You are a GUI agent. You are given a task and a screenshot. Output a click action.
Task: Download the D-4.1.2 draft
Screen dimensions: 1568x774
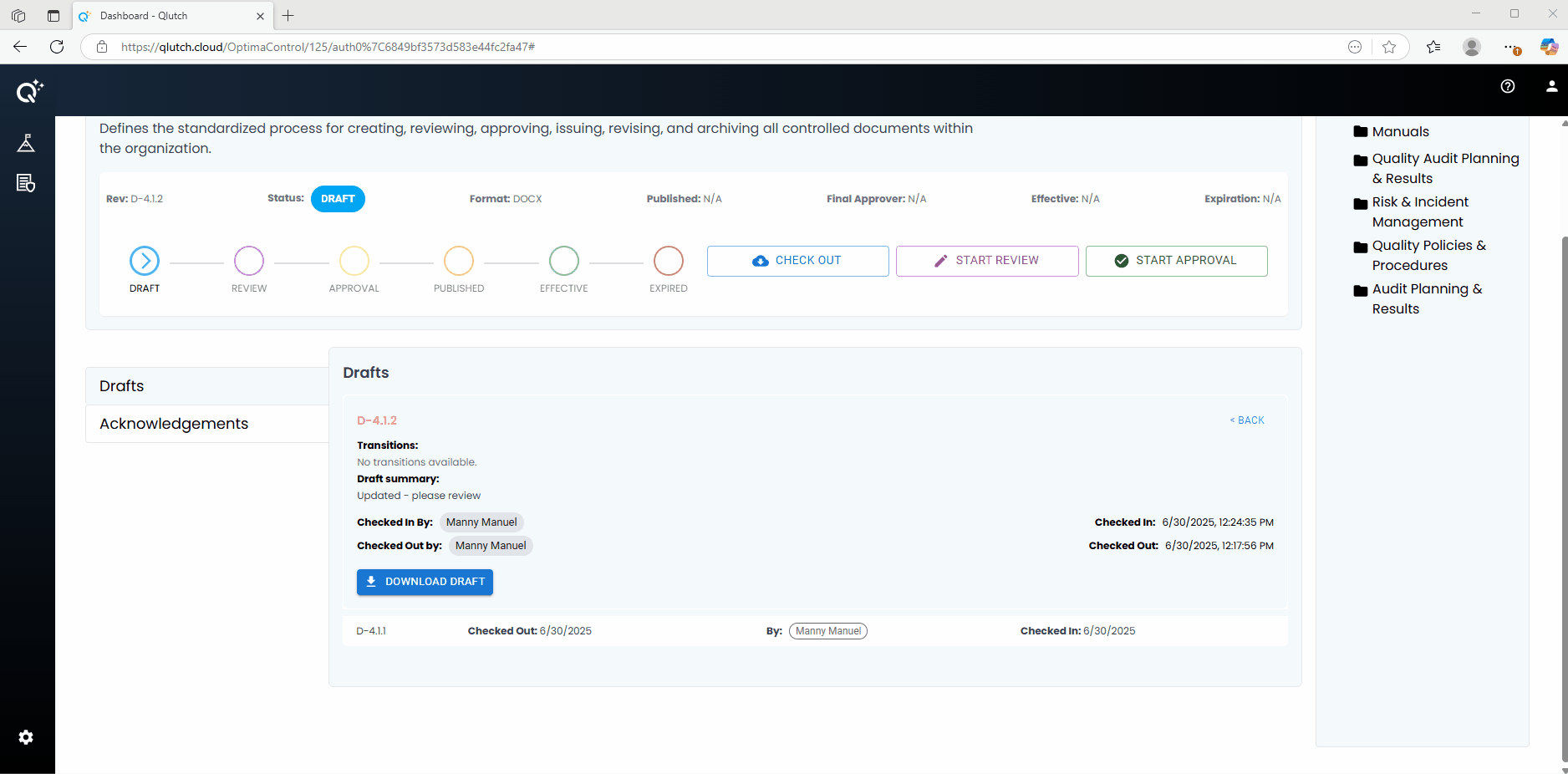coord(425,582)
